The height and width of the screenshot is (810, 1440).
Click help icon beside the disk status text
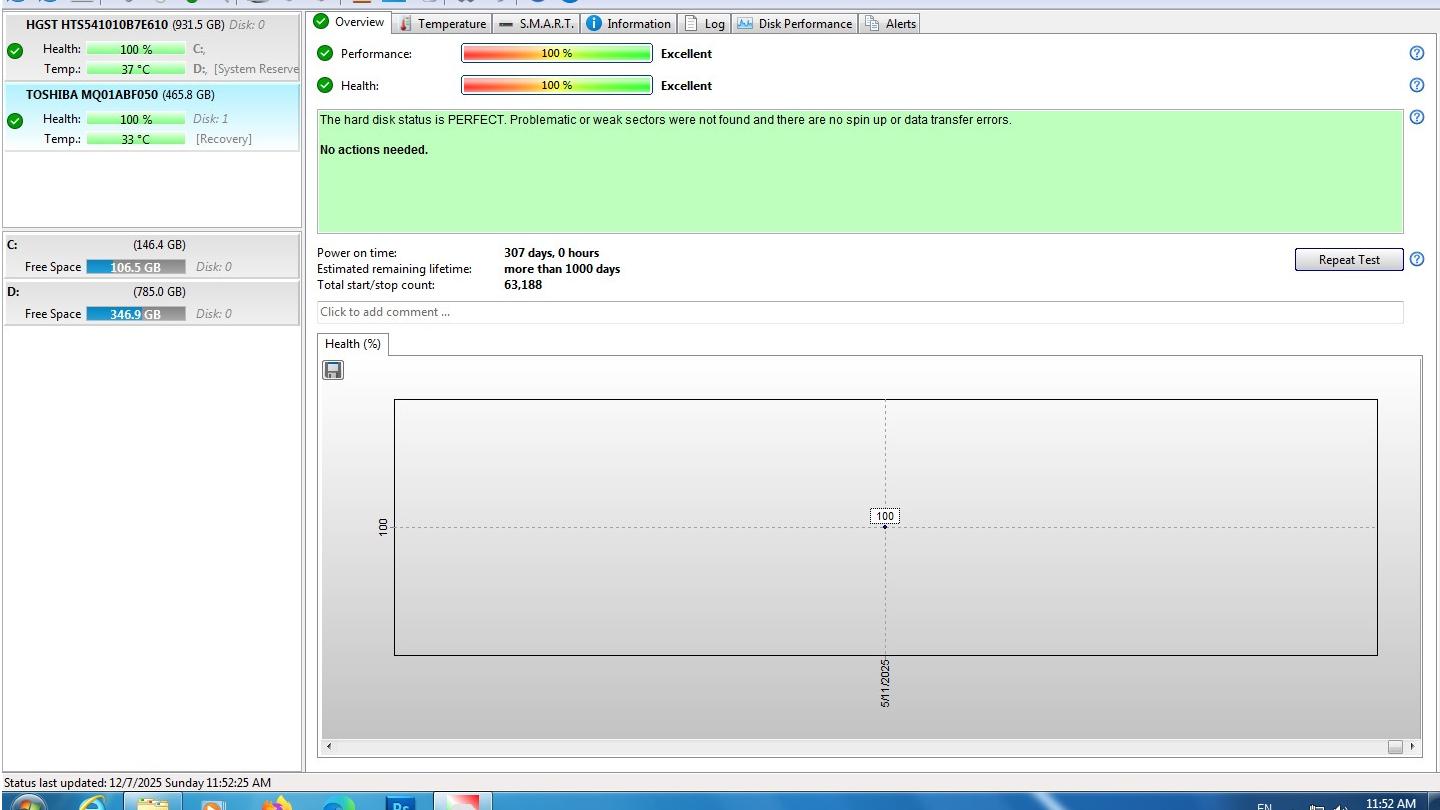click(x=1416, y=118)
